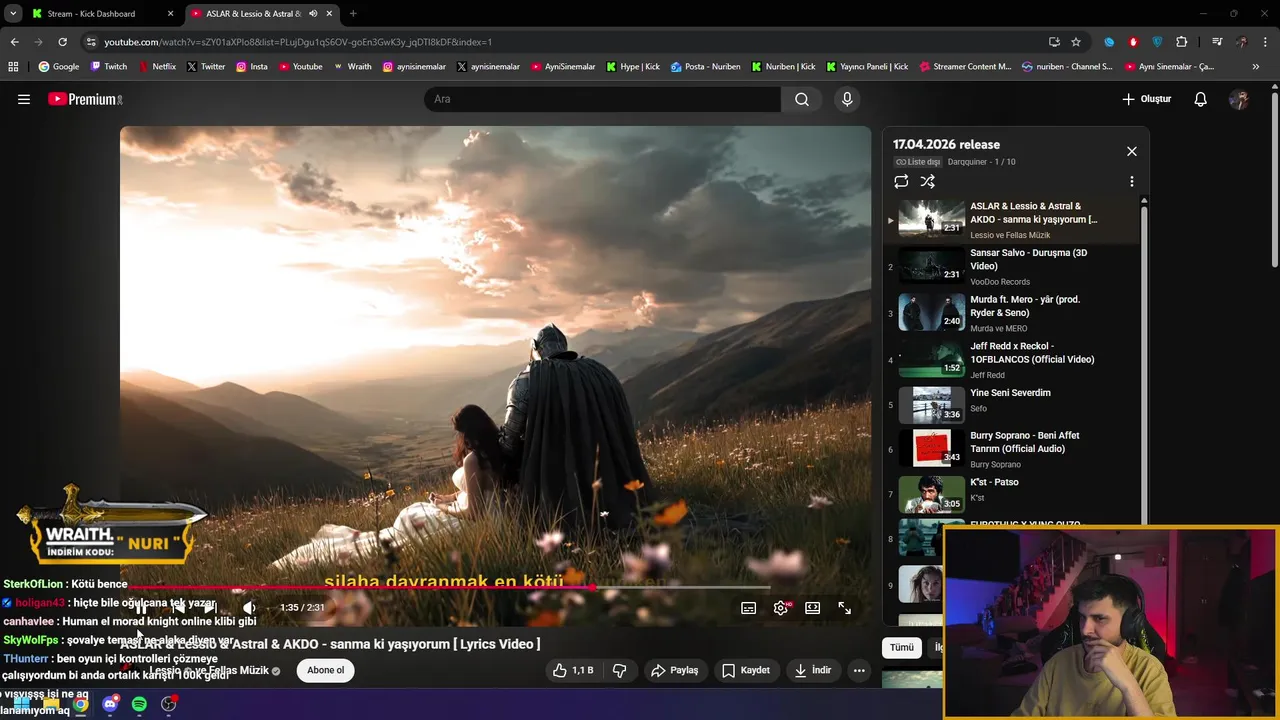Open the Netflix bookmark
Viewport: 1280px width, 720px height.
(x=157, y=67)
